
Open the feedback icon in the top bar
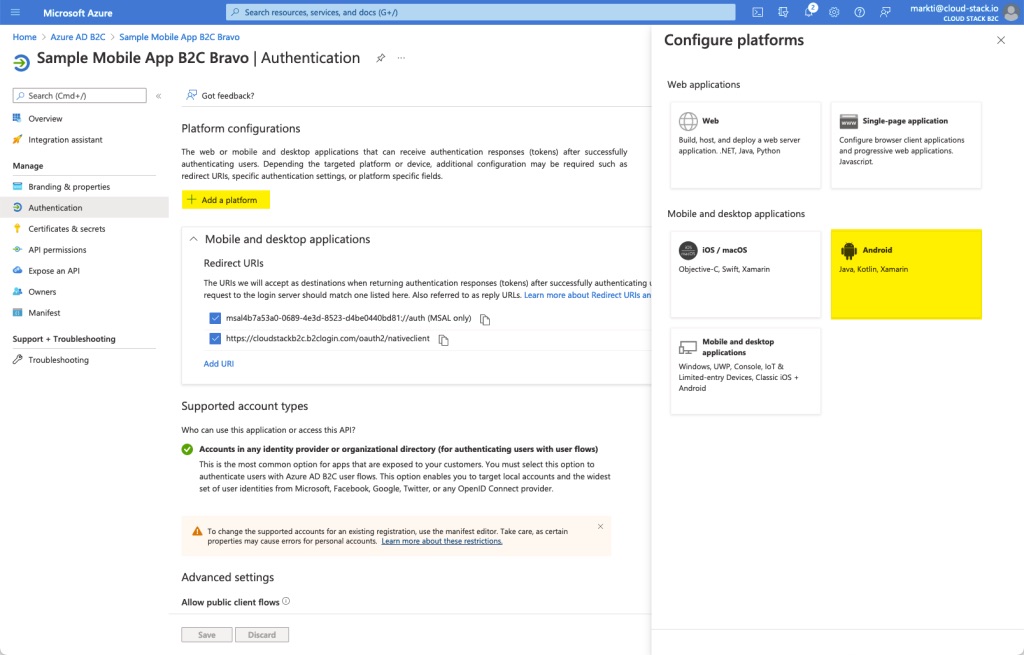coord(885,12)
